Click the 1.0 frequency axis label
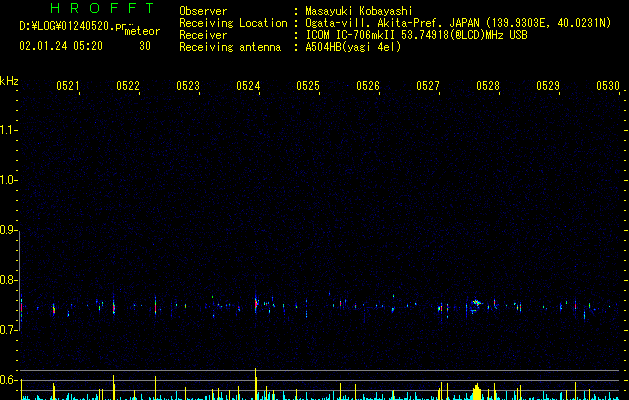Image resolution: width=629 pixels, height=400 pixels. pos(9,180)
